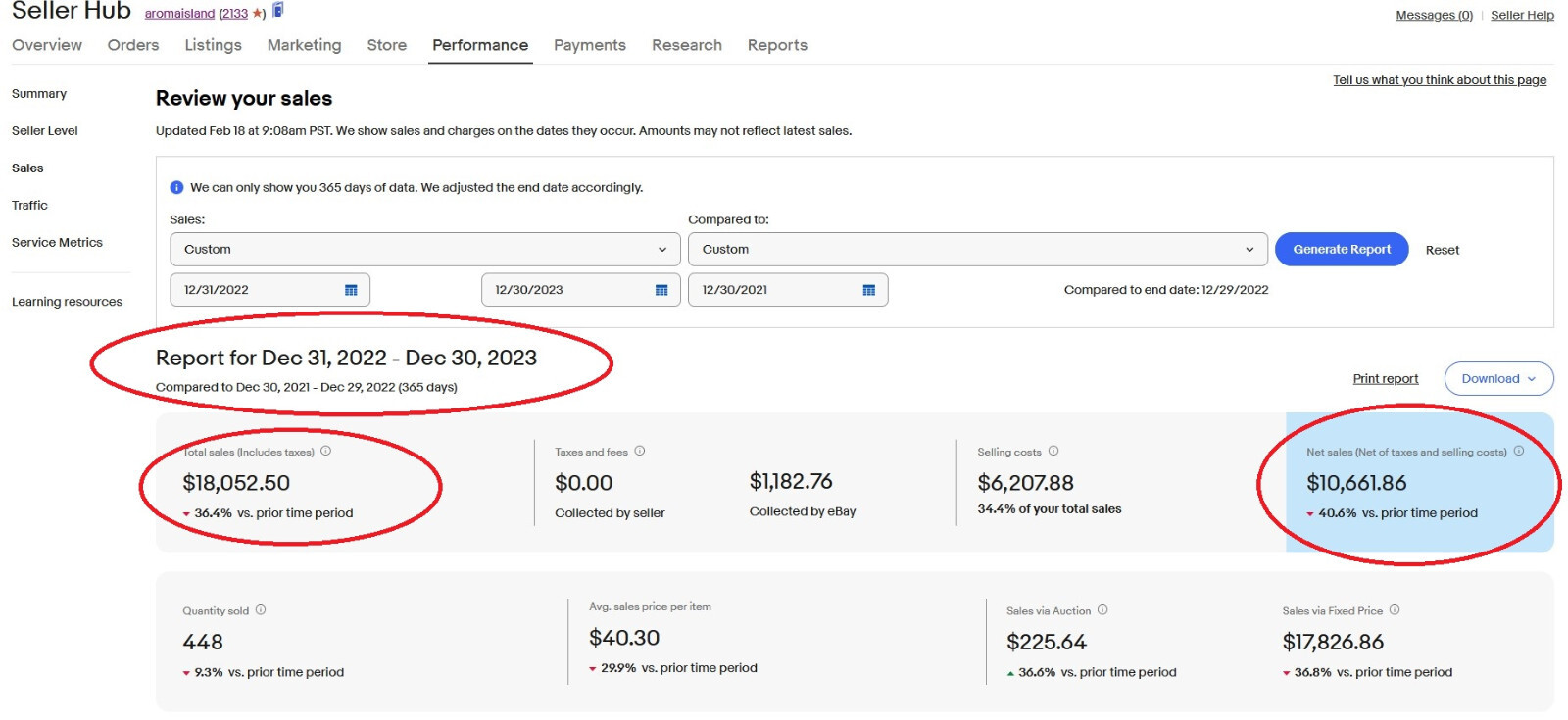Click info icon beside Taxes and fees
Screen dimensions: 1568x720
point(640,452)
